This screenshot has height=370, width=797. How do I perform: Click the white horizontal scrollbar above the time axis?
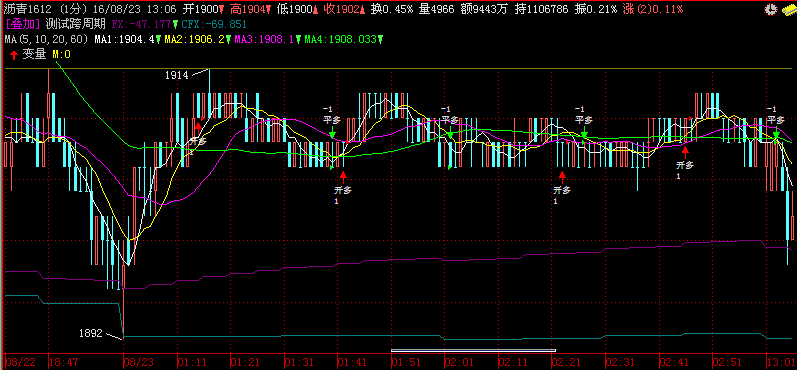(x=473, y=350)
